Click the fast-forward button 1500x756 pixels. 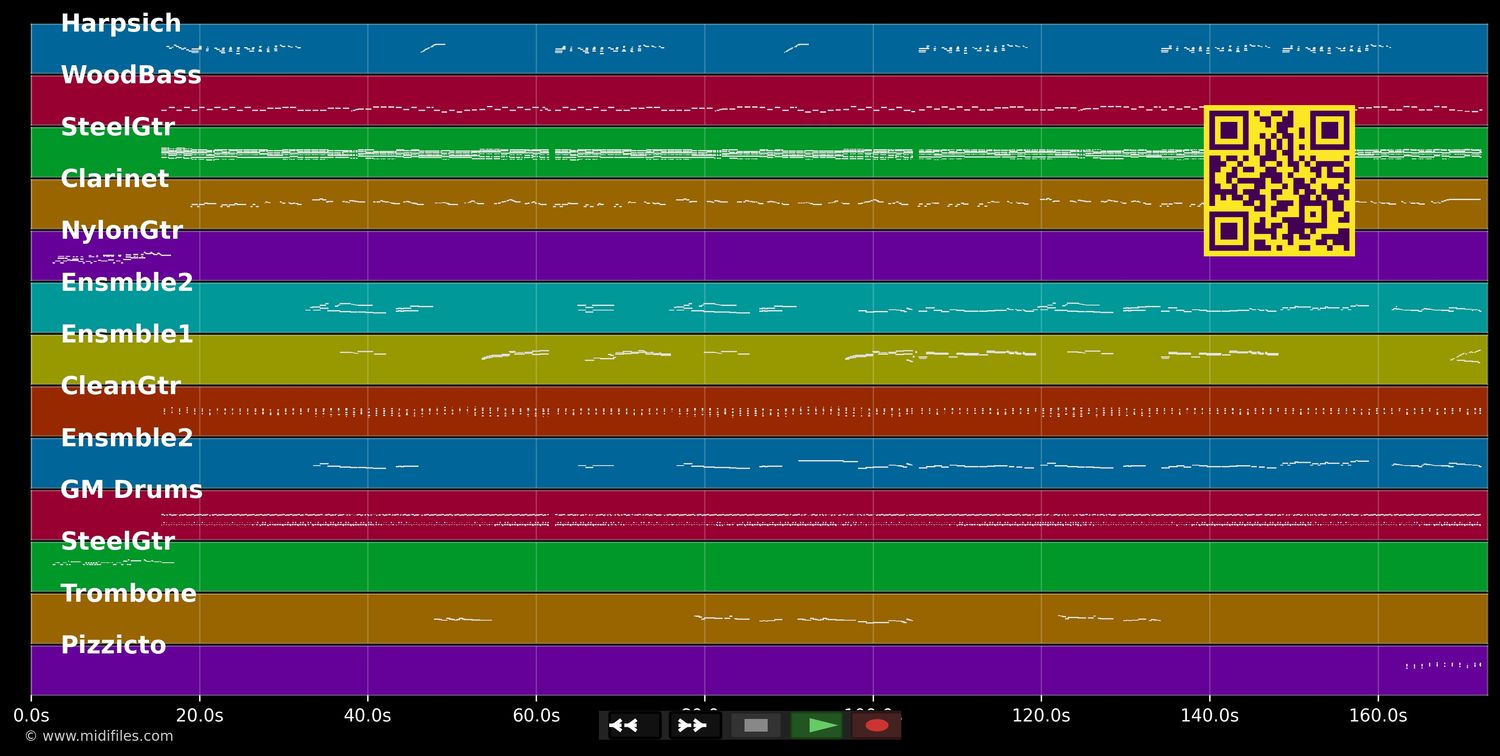[693, 725]
